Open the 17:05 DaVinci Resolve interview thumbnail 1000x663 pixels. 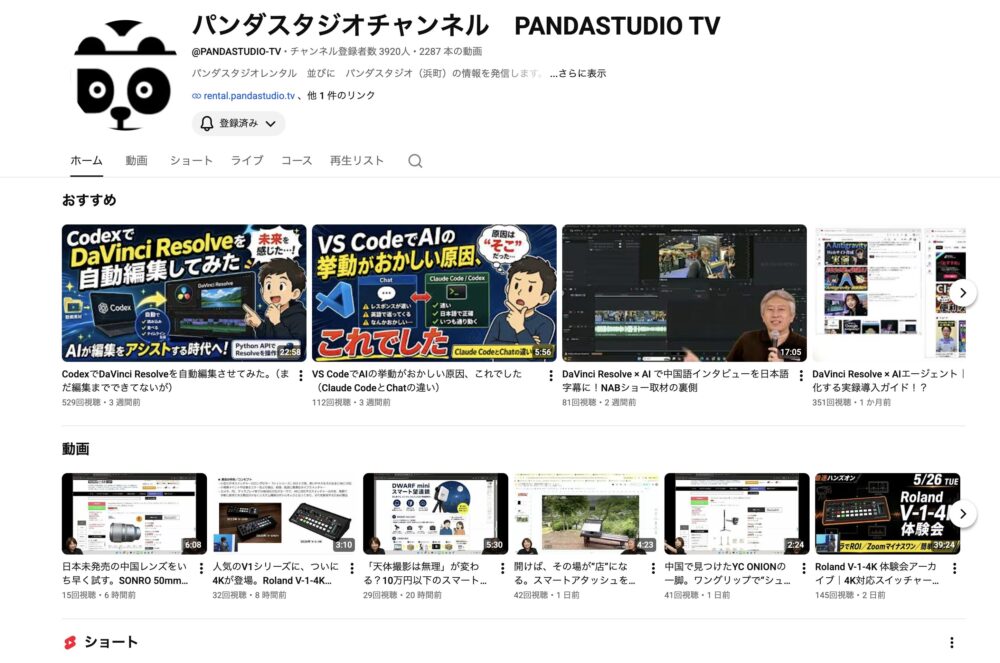pyautogui.click(x=684, y=293)
